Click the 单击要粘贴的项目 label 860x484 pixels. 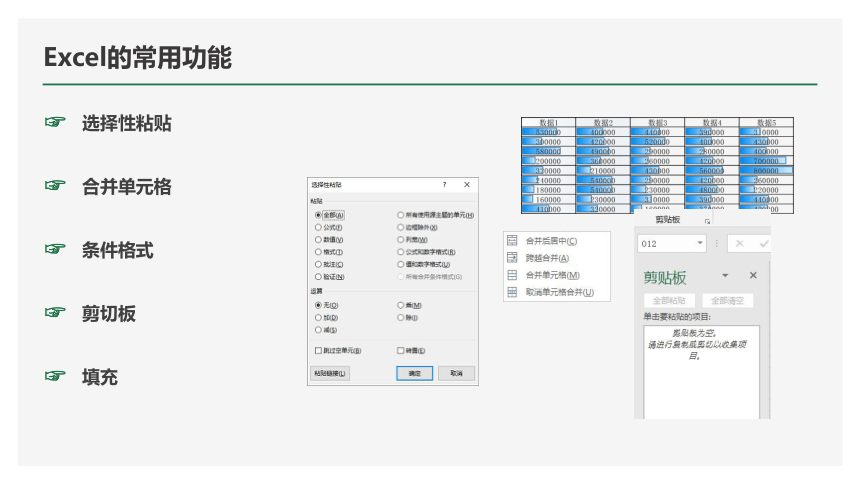[677, 317]
